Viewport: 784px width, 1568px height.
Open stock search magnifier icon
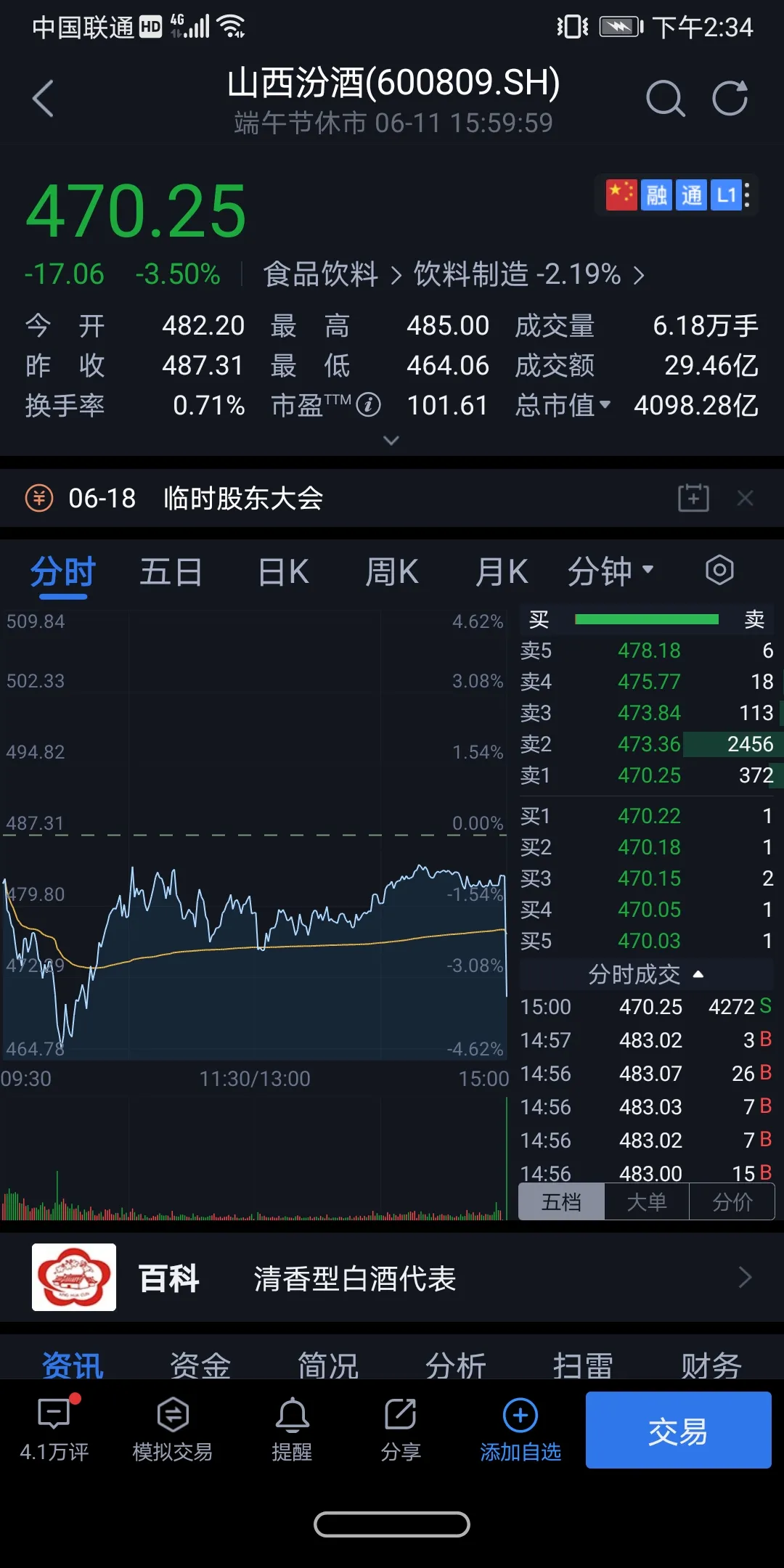(x=665, y=99)
